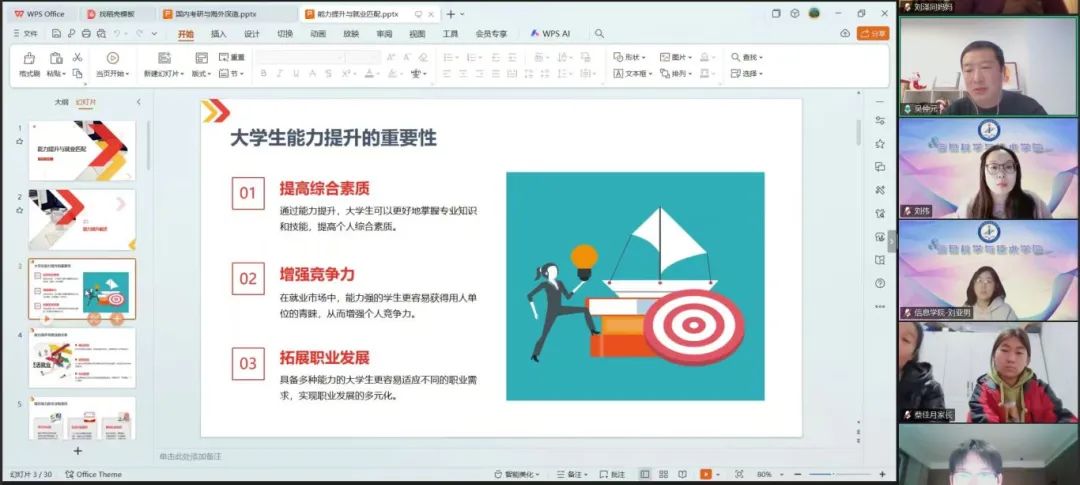This screenshot has width=1080, height=485.
Task: Switch to the 大纲 outline pane
Action: 61,102
